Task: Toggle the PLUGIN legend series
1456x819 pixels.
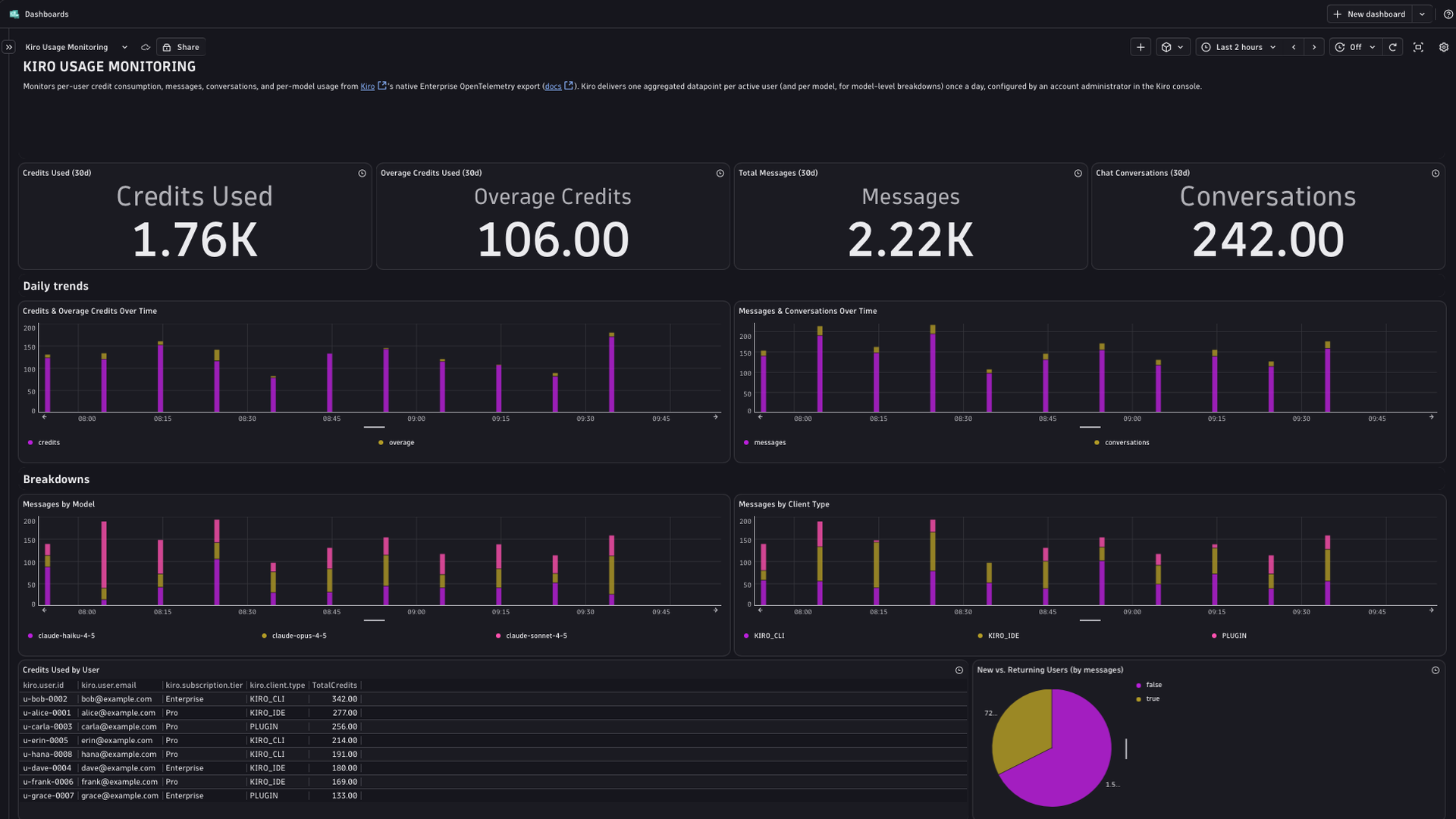Action: (x=1228, y=636)
